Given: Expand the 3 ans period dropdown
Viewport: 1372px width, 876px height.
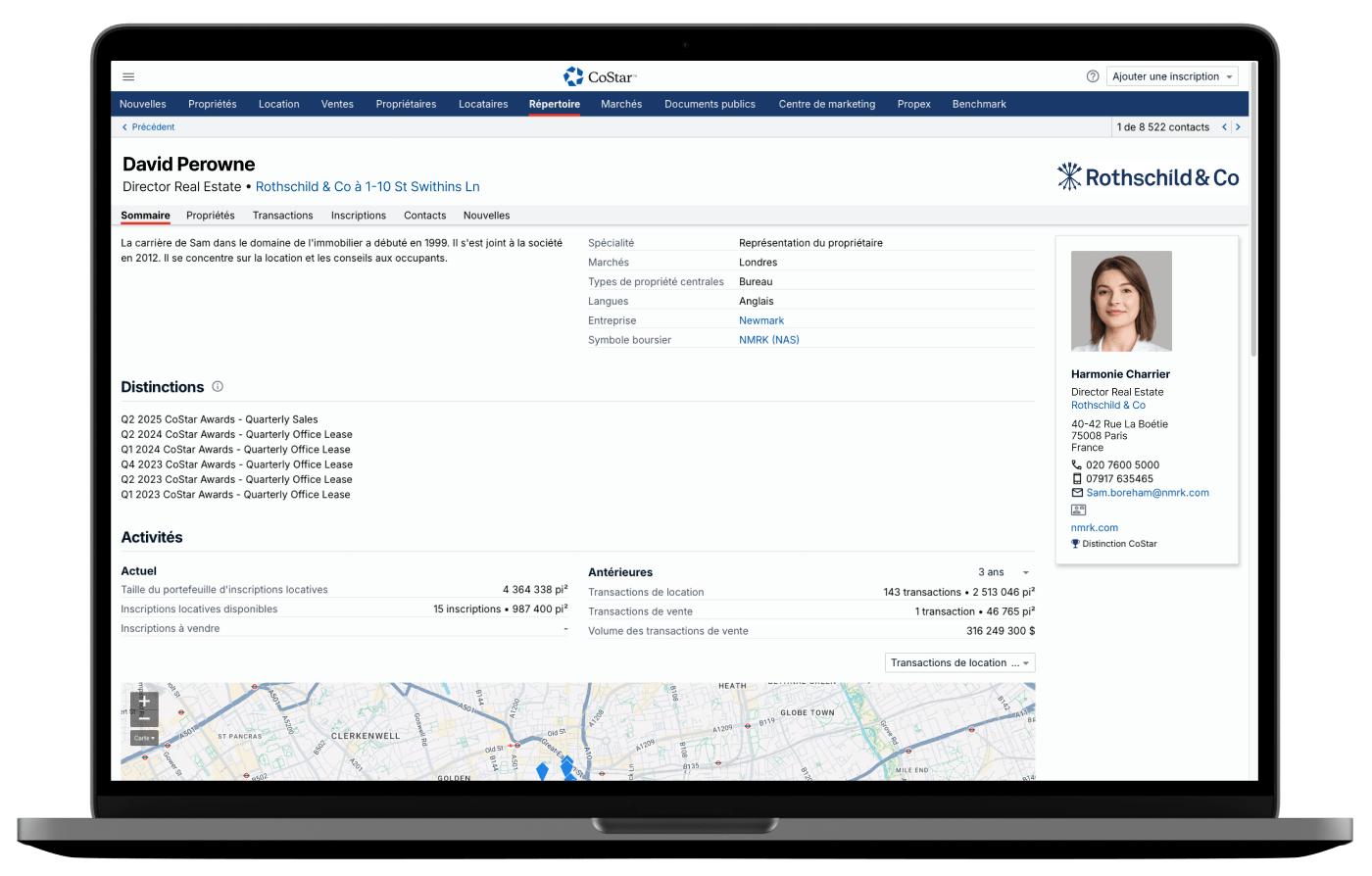Looking at the screenshot, I should (1004, 572).
